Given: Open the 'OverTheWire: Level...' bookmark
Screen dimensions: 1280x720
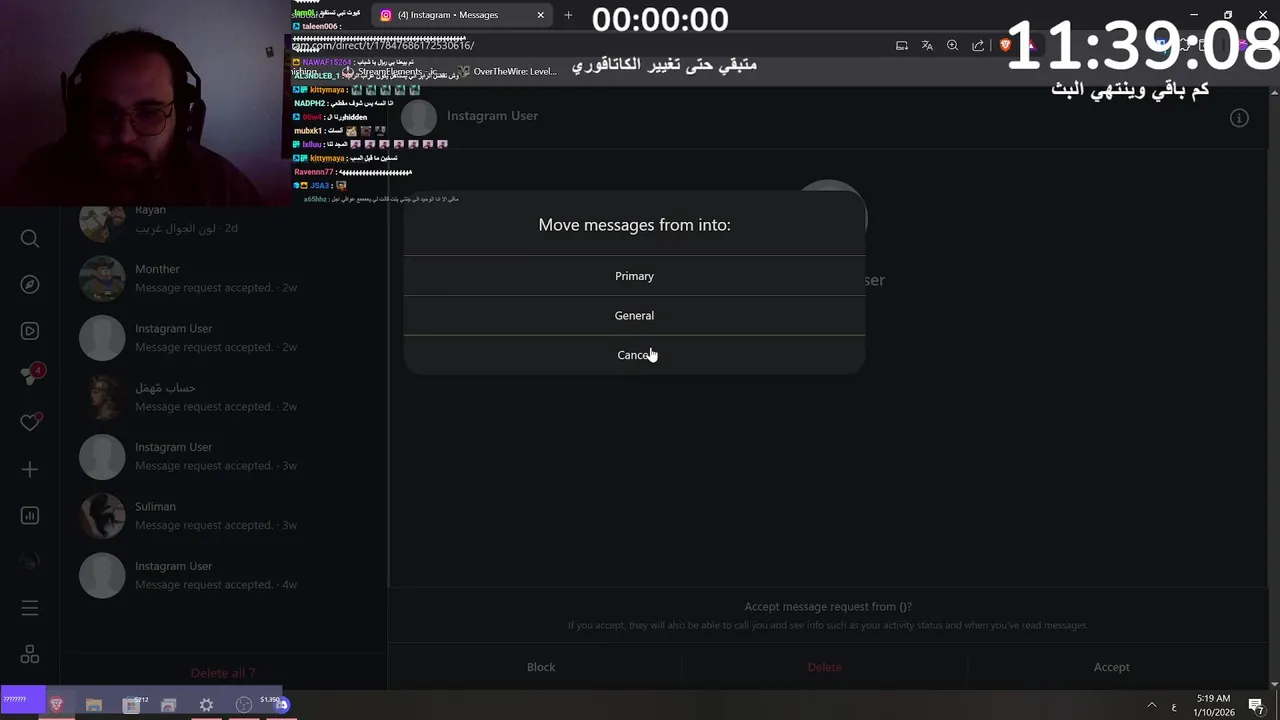Looking at the screenshot, I should (x=508, y=72).
